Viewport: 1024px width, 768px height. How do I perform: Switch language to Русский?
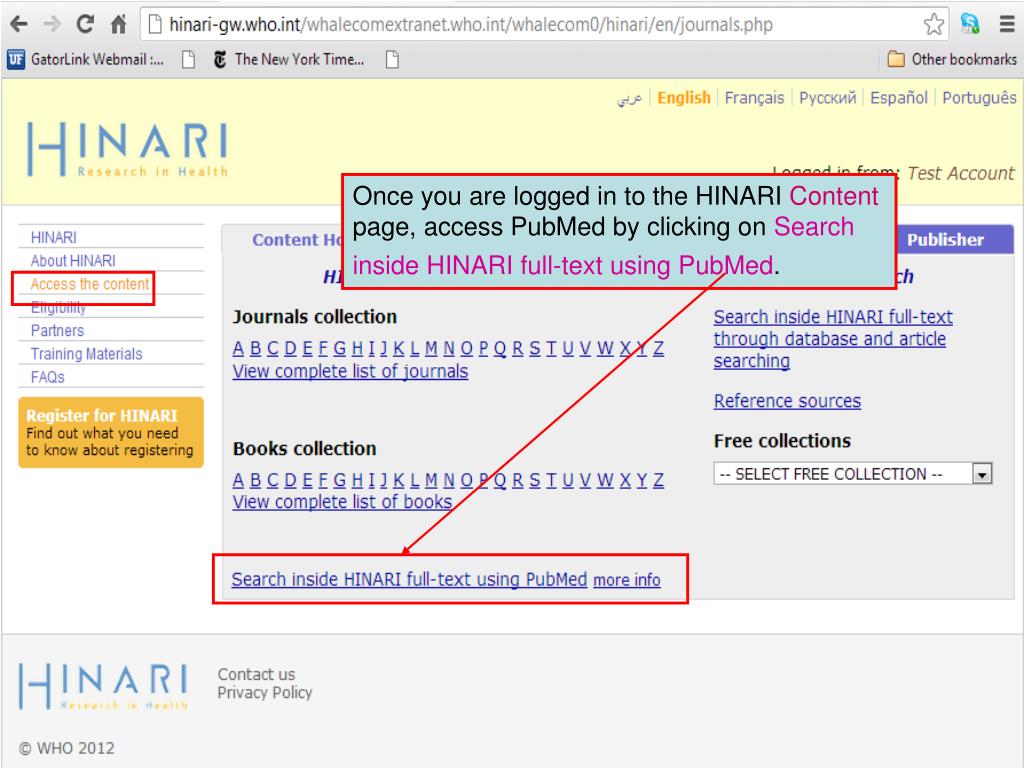(827, 98)
